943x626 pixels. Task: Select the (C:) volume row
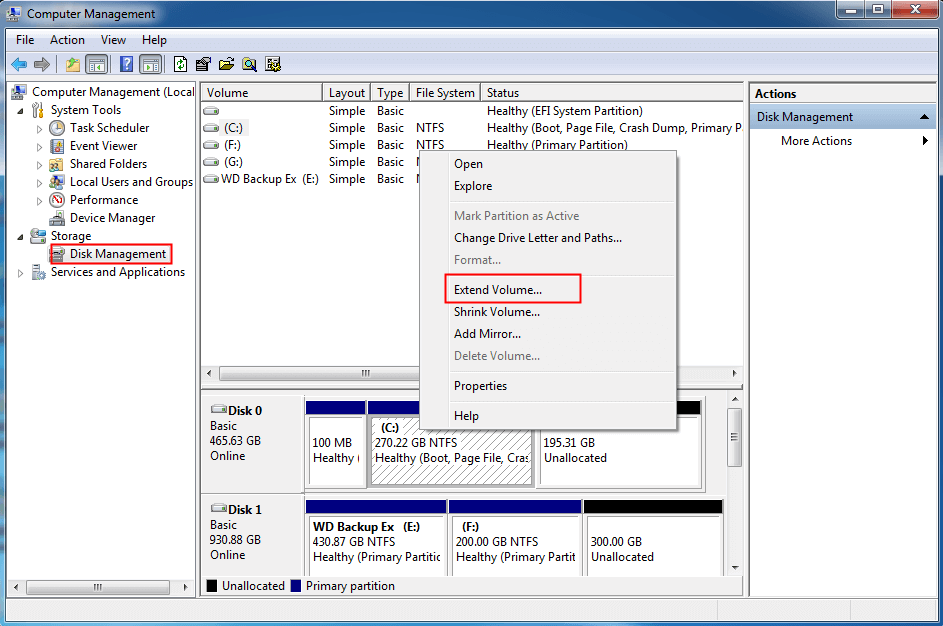pos(472,127)
